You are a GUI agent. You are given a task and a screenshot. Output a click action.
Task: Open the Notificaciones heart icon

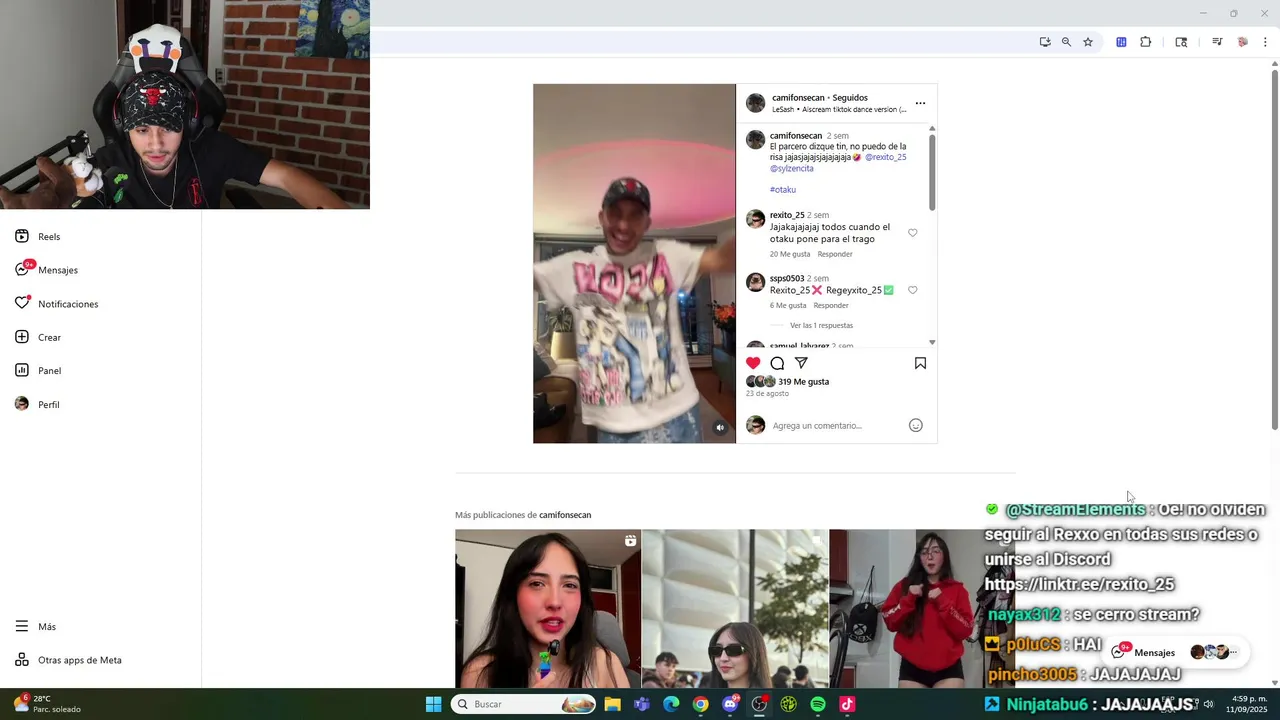[x=22, y=303]
